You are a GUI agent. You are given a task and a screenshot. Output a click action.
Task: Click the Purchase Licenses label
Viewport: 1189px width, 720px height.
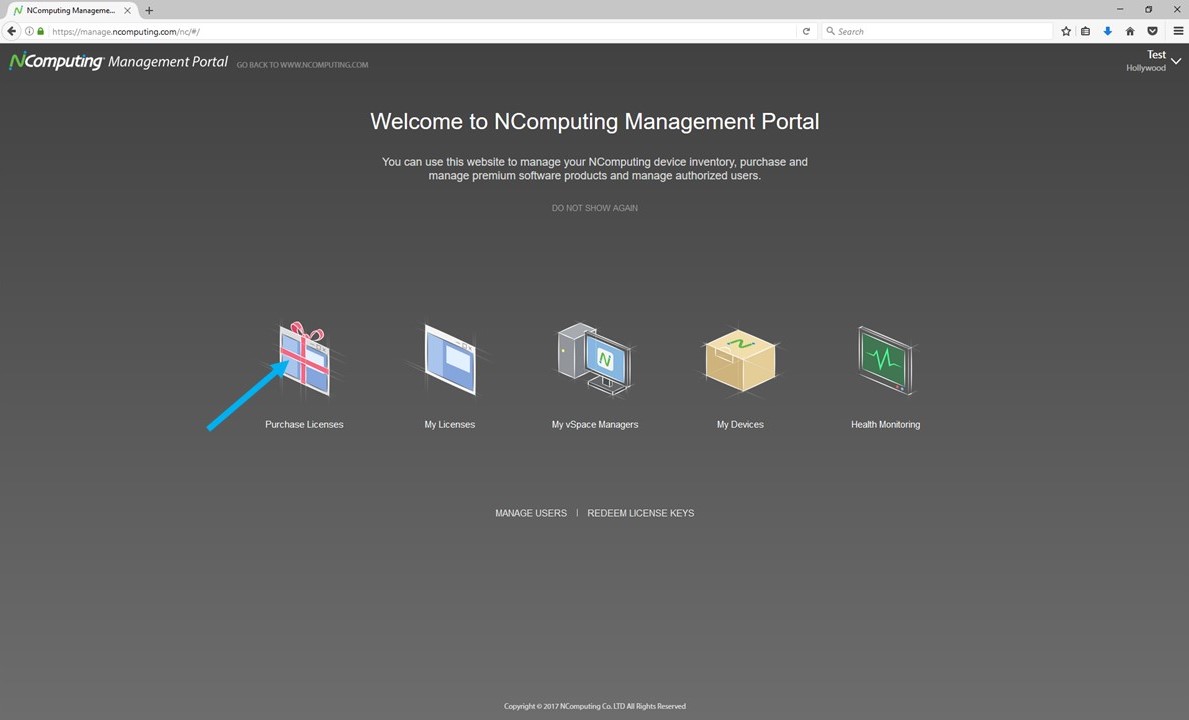[304, 424]
